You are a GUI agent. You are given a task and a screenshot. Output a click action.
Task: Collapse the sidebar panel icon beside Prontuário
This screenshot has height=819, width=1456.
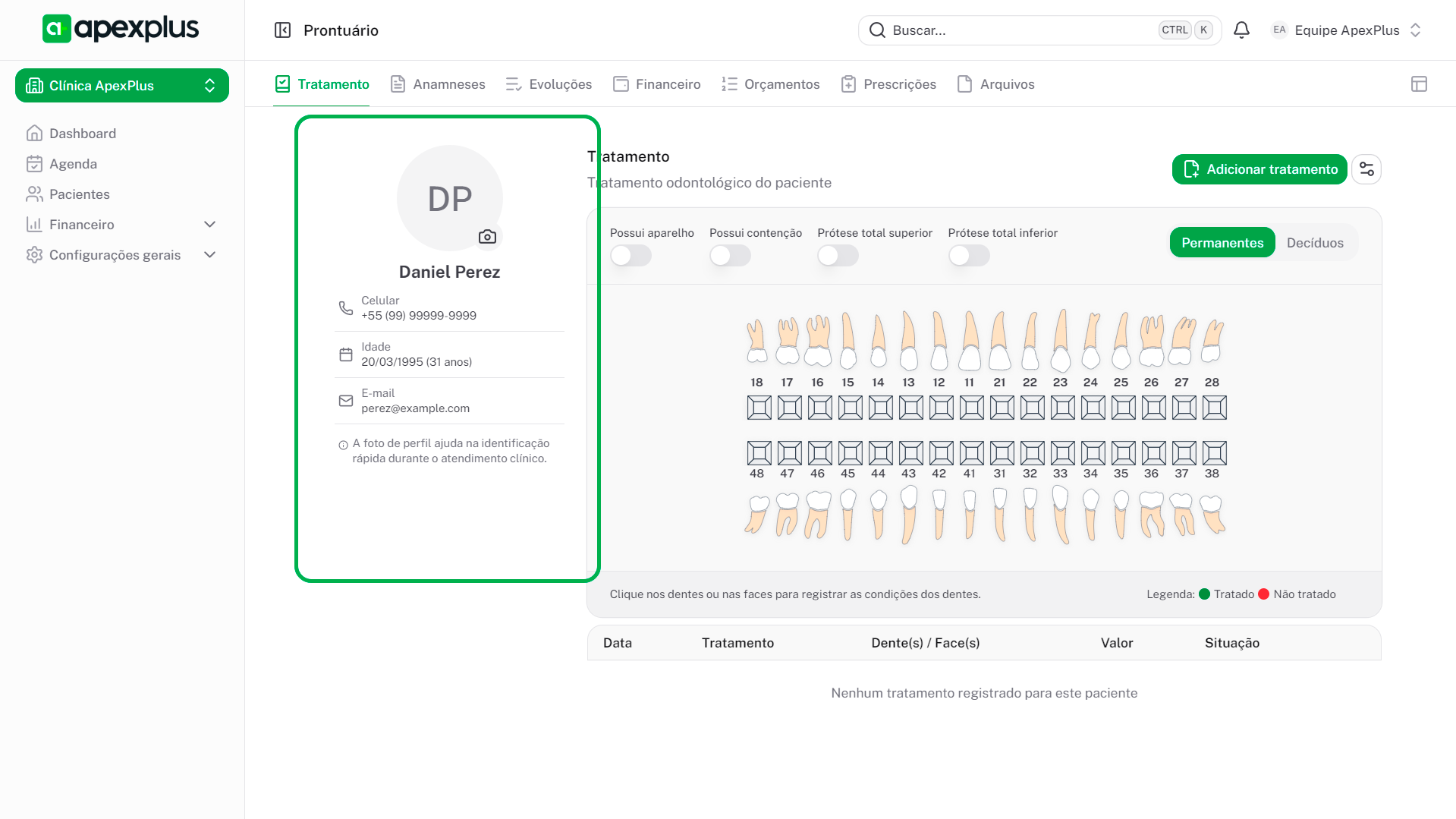tap(282, 30)
